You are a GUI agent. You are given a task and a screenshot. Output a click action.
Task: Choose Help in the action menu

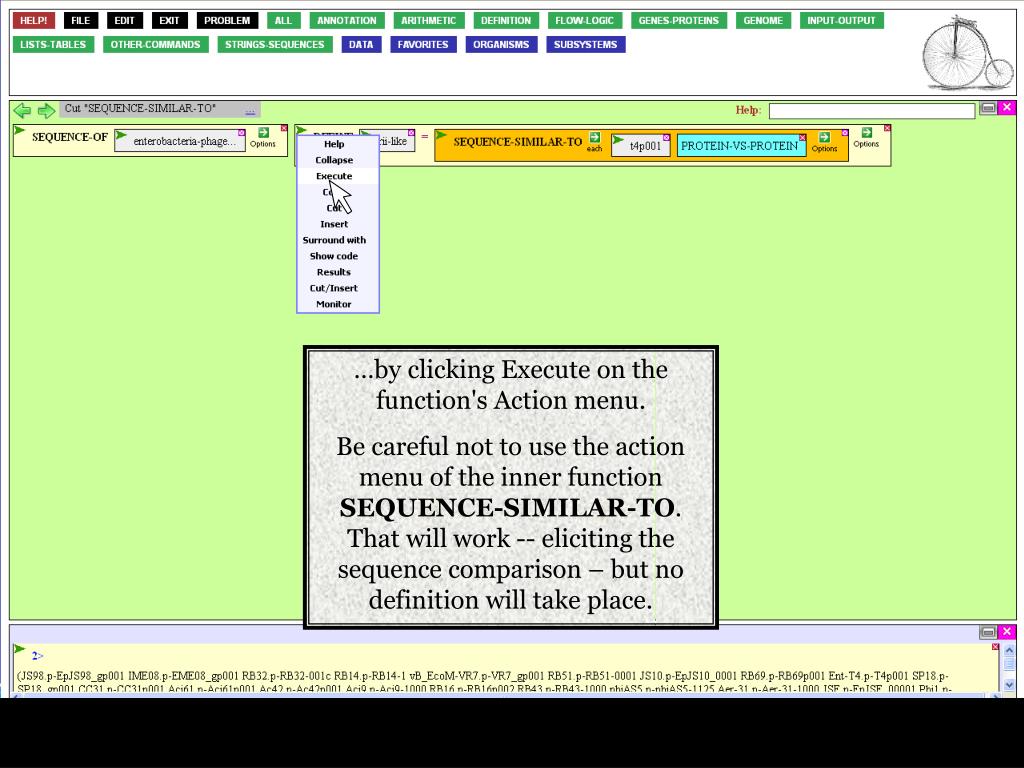click(334, 144)
